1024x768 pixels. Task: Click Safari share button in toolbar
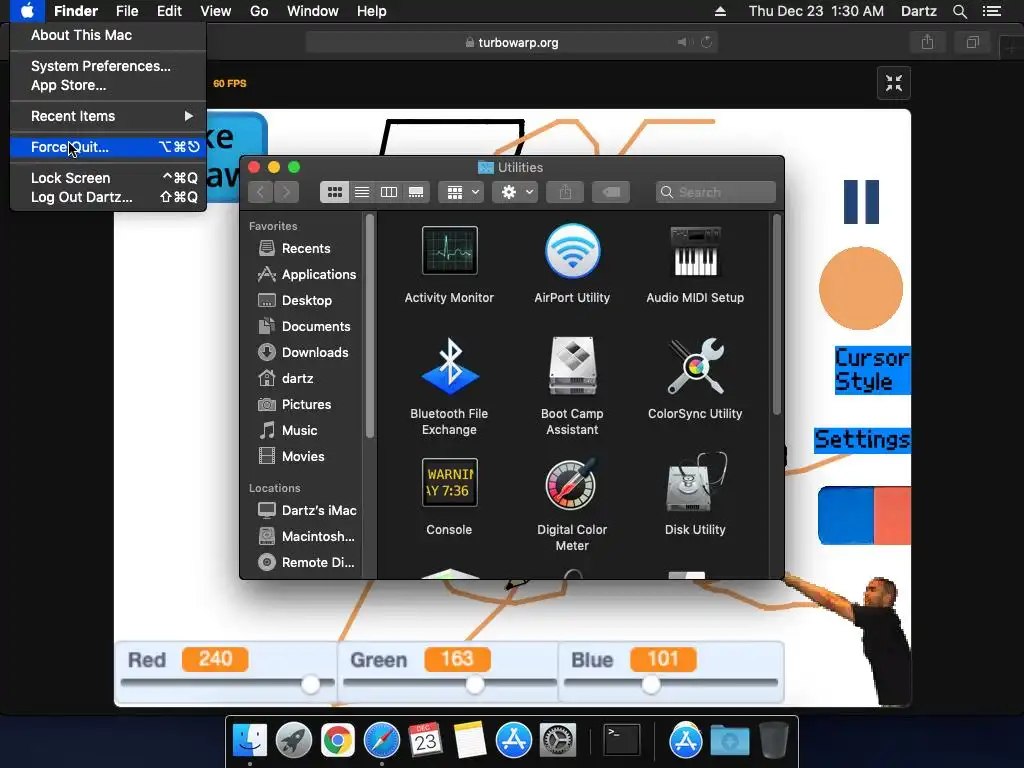point(927,42)
